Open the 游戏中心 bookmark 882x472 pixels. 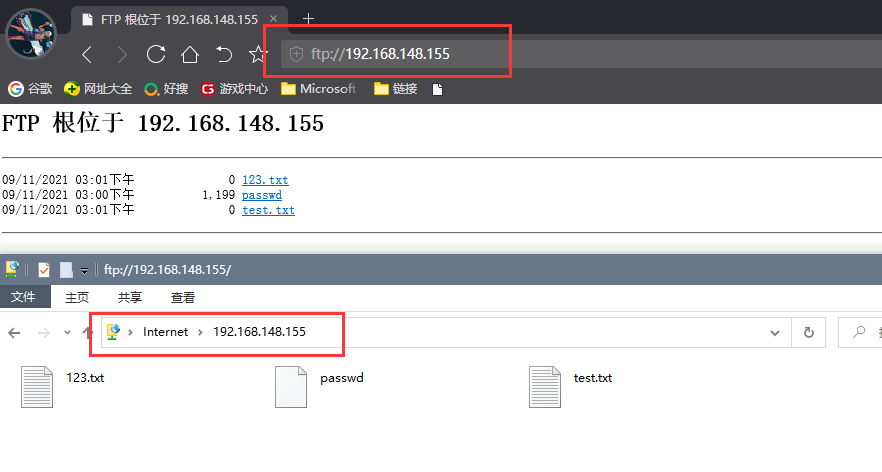tap(234, 89)
